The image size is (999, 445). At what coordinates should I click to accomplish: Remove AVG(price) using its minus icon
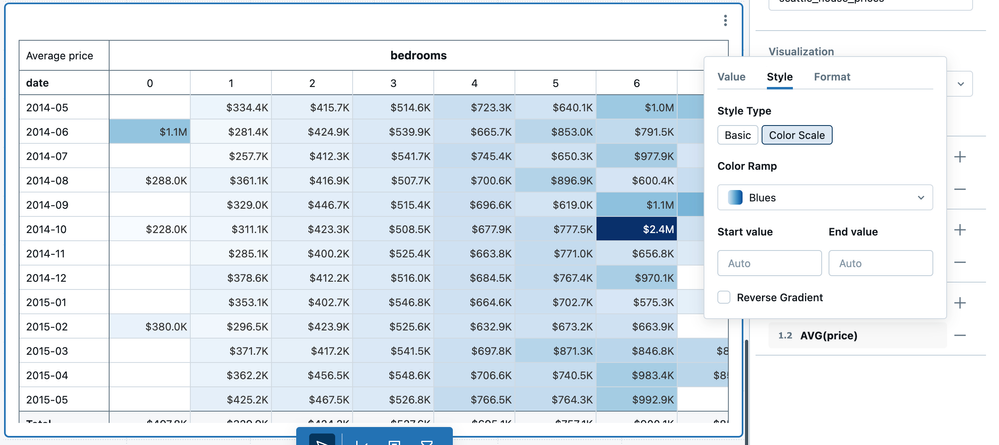click(x=960, y=336)
